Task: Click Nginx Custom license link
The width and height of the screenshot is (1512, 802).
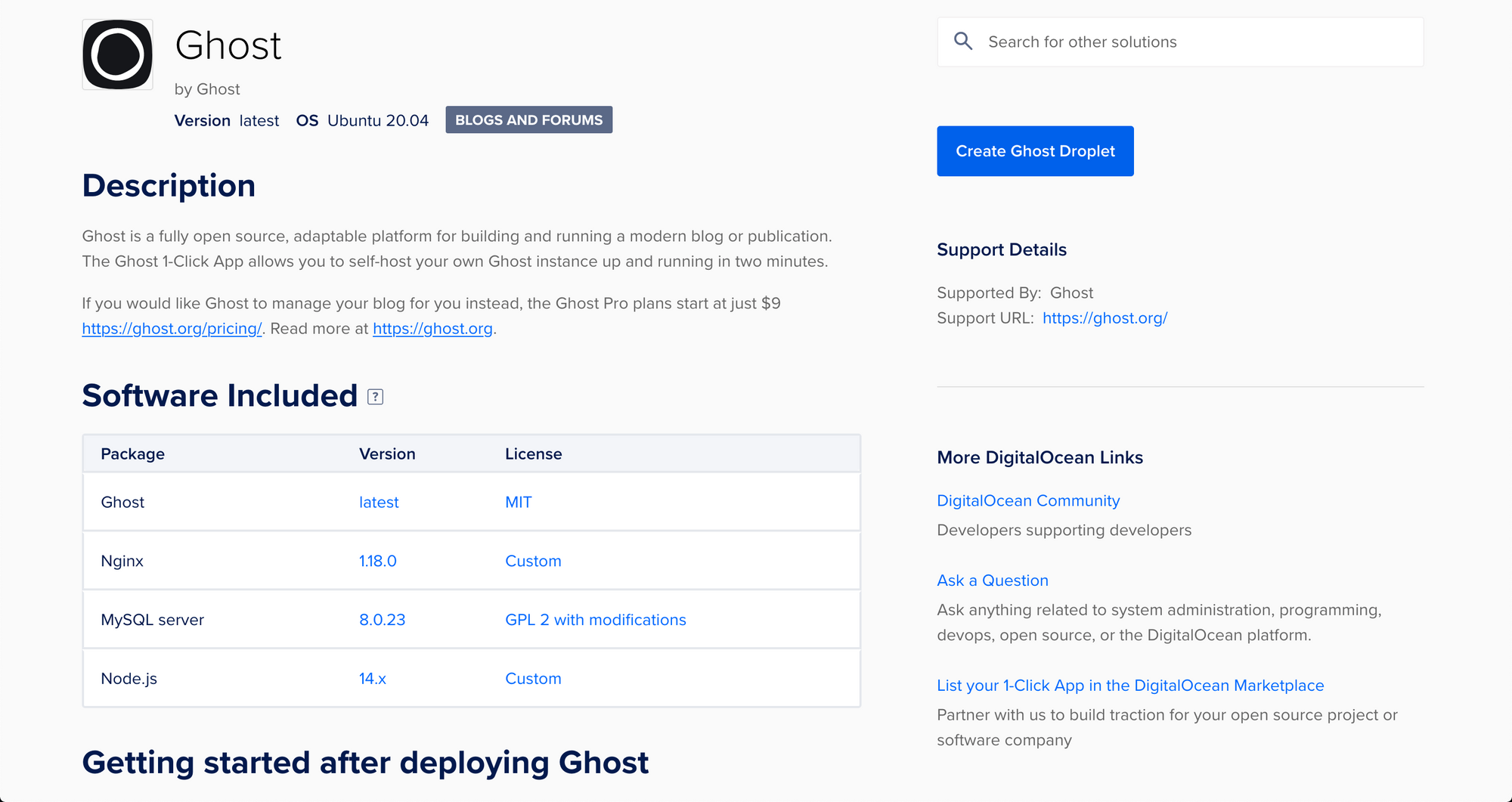Action: pos(533,562)
